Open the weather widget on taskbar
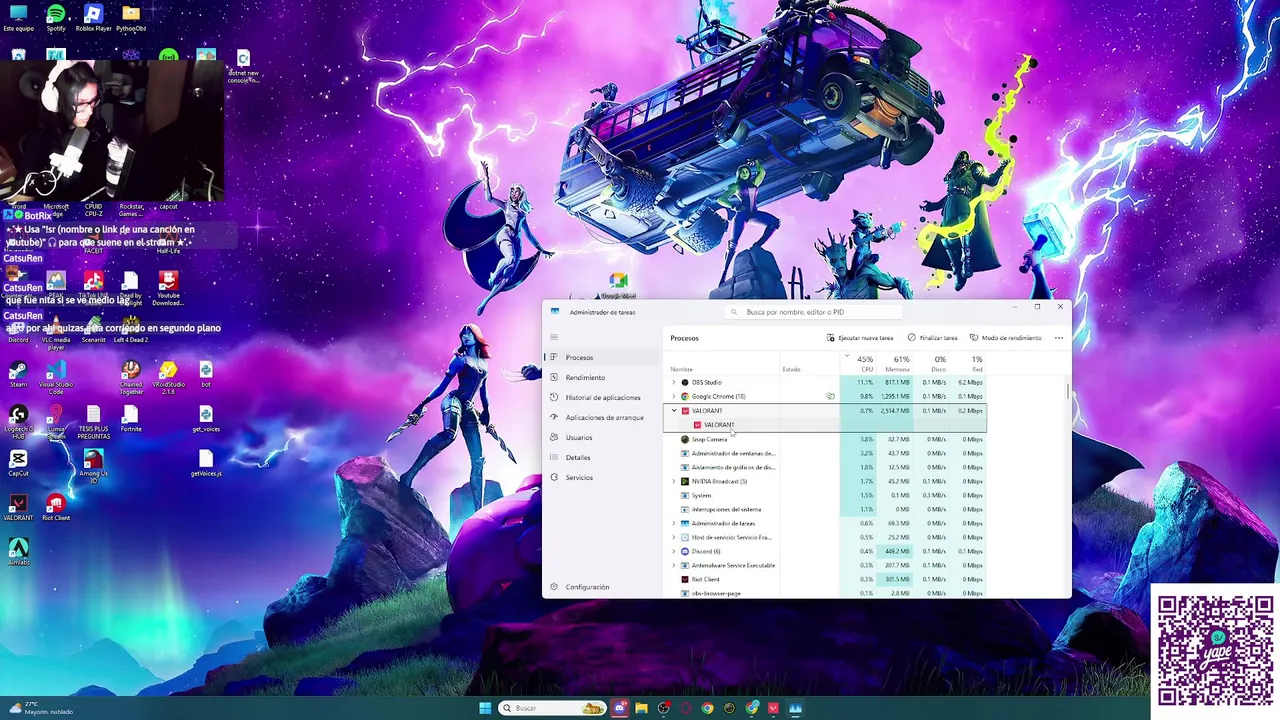 40,708
